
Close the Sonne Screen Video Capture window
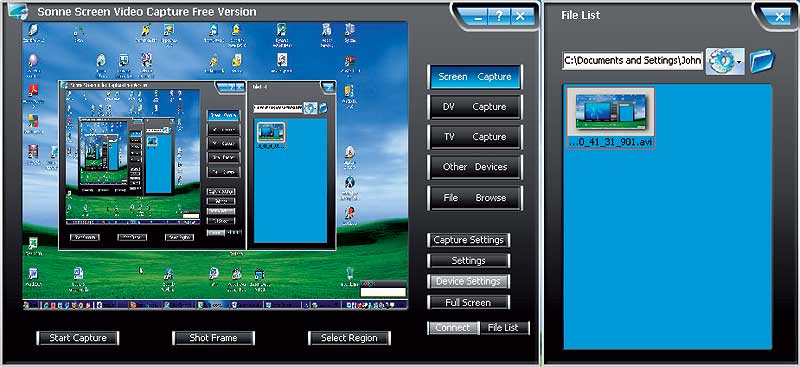[520, 16]
